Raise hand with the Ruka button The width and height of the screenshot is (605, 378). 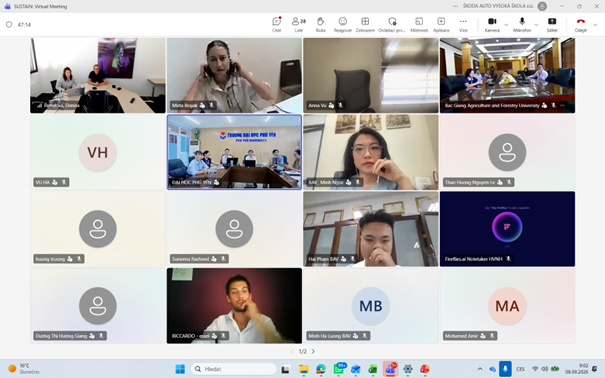(x=321, y=24)
